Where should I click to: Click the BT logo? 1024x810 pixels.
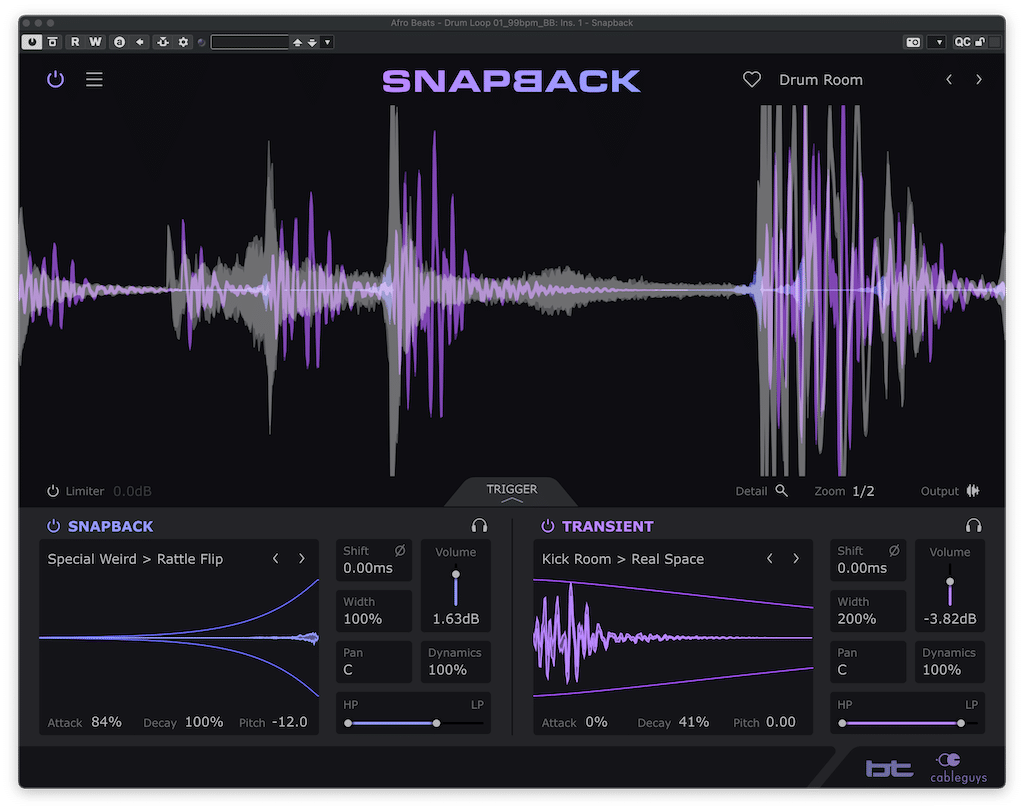click(x=889, y=768)
